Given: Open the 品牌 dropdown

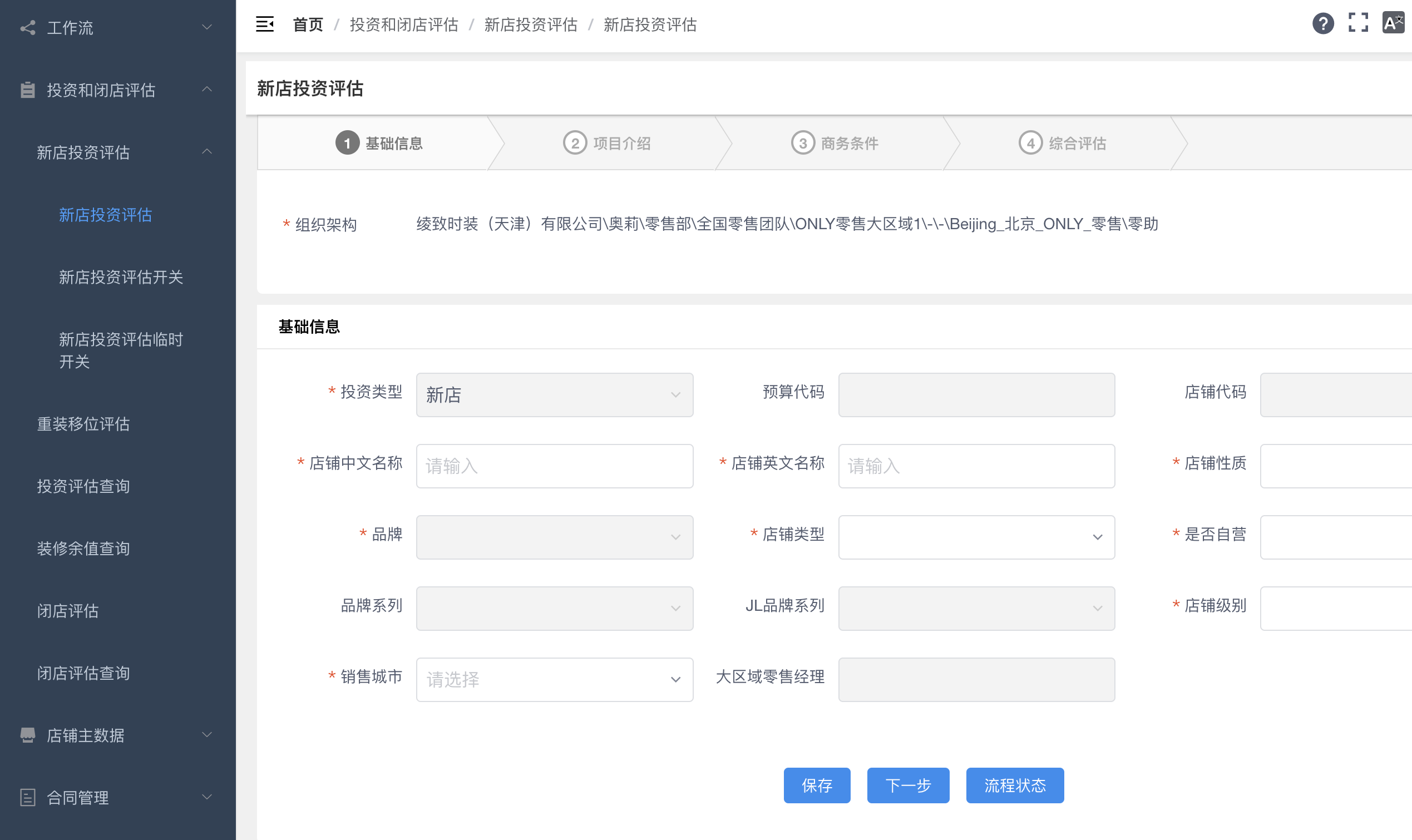Looking at the screenshot, I should click(x=555, y=537).
